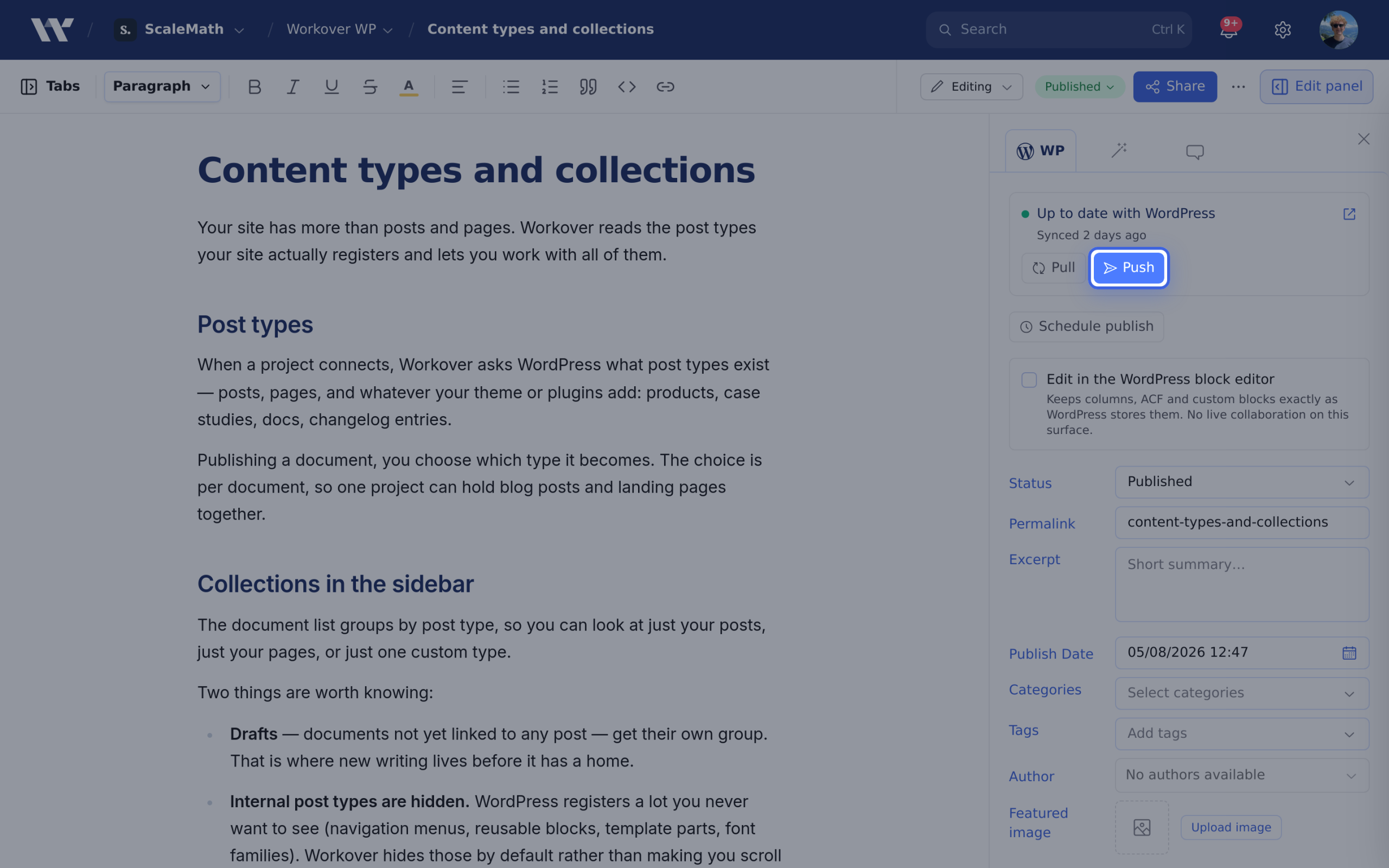The height and width of the screenshot is (868, 1389).
Task: Open the Status dropdown in WP panel
Action: (x=1242, y=482)
